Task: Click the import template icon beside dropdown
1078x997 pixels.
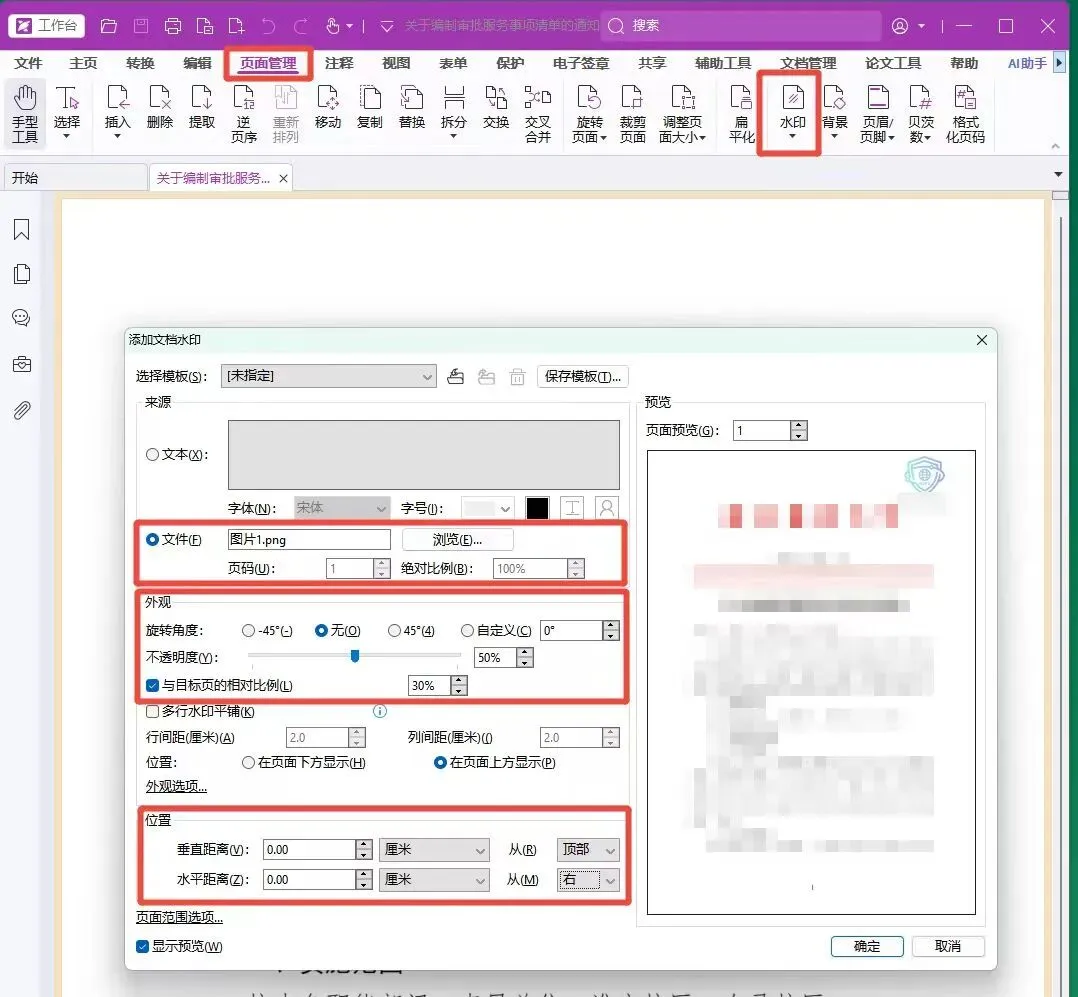Action: coord(456,376)
